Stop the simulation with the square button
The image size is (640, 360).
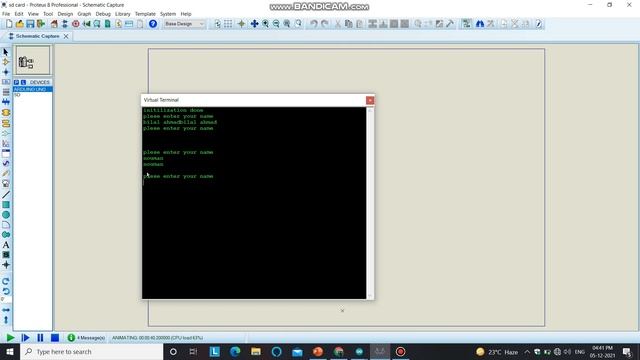tap(55, 338)
